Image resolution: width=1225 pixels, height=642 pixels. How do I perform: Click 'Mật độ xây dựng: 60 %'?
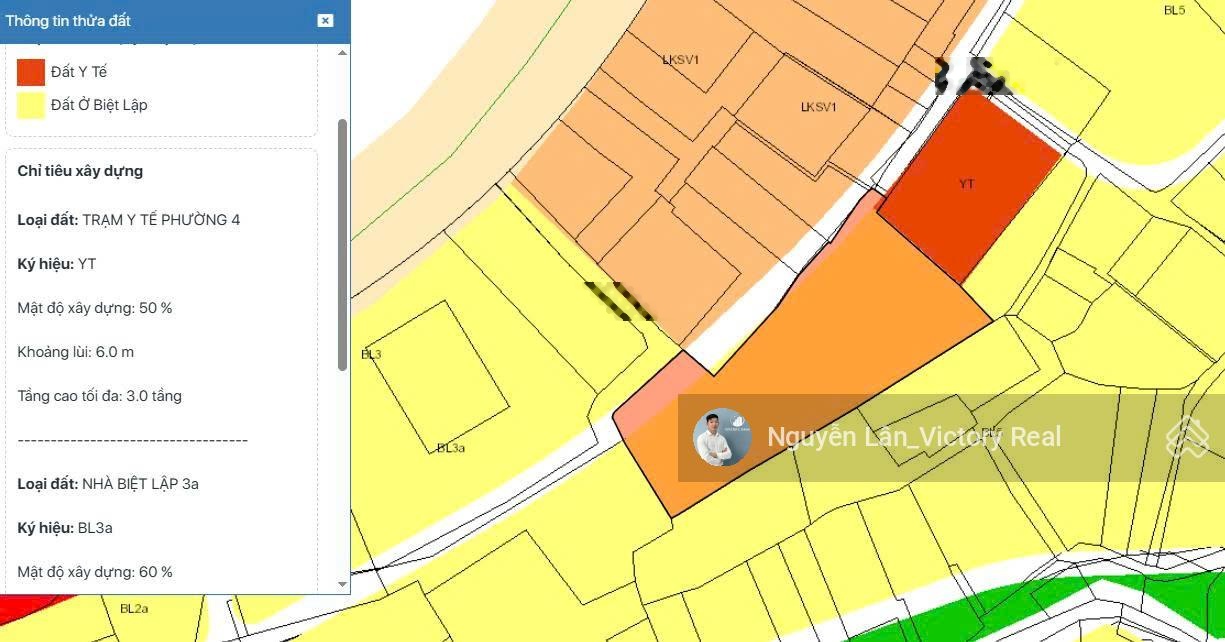(95, 572)
